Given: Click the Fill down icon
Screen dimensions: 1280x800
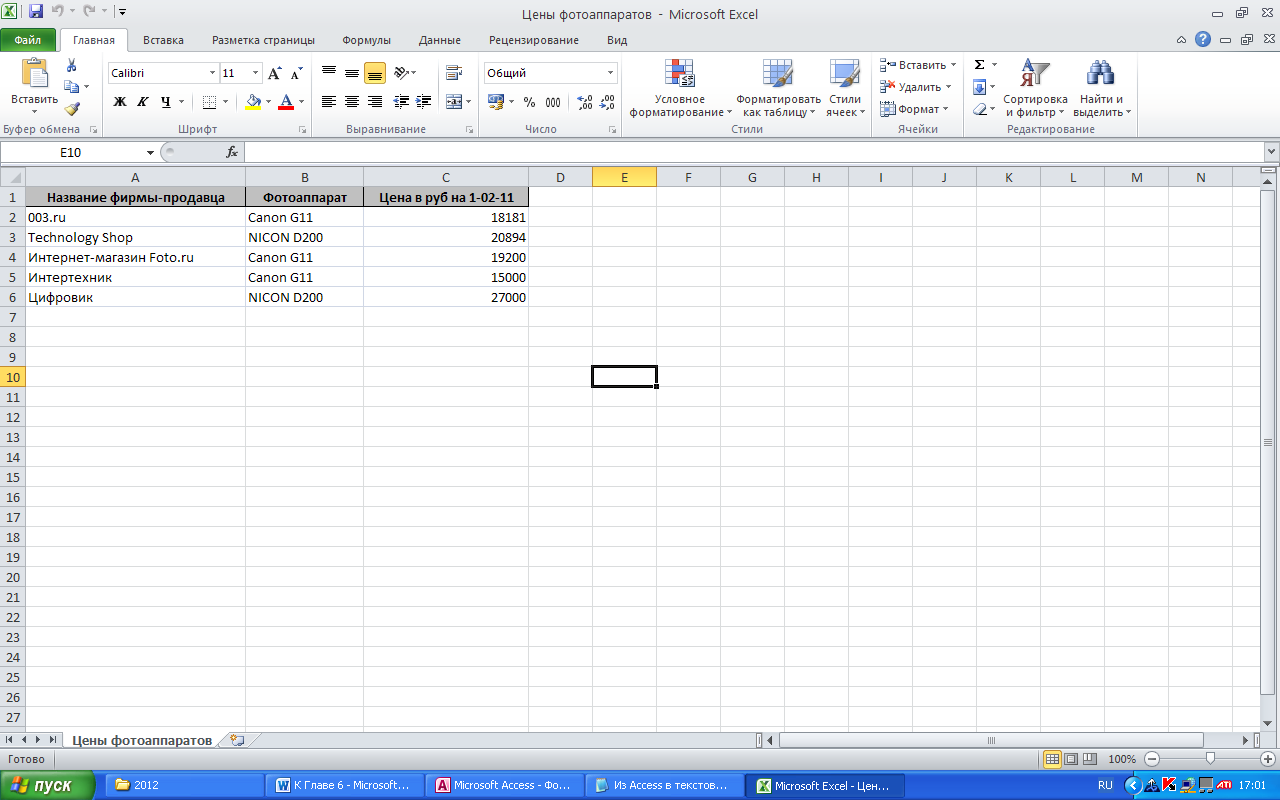Looking at the screenshot, I should click(980, 87).
